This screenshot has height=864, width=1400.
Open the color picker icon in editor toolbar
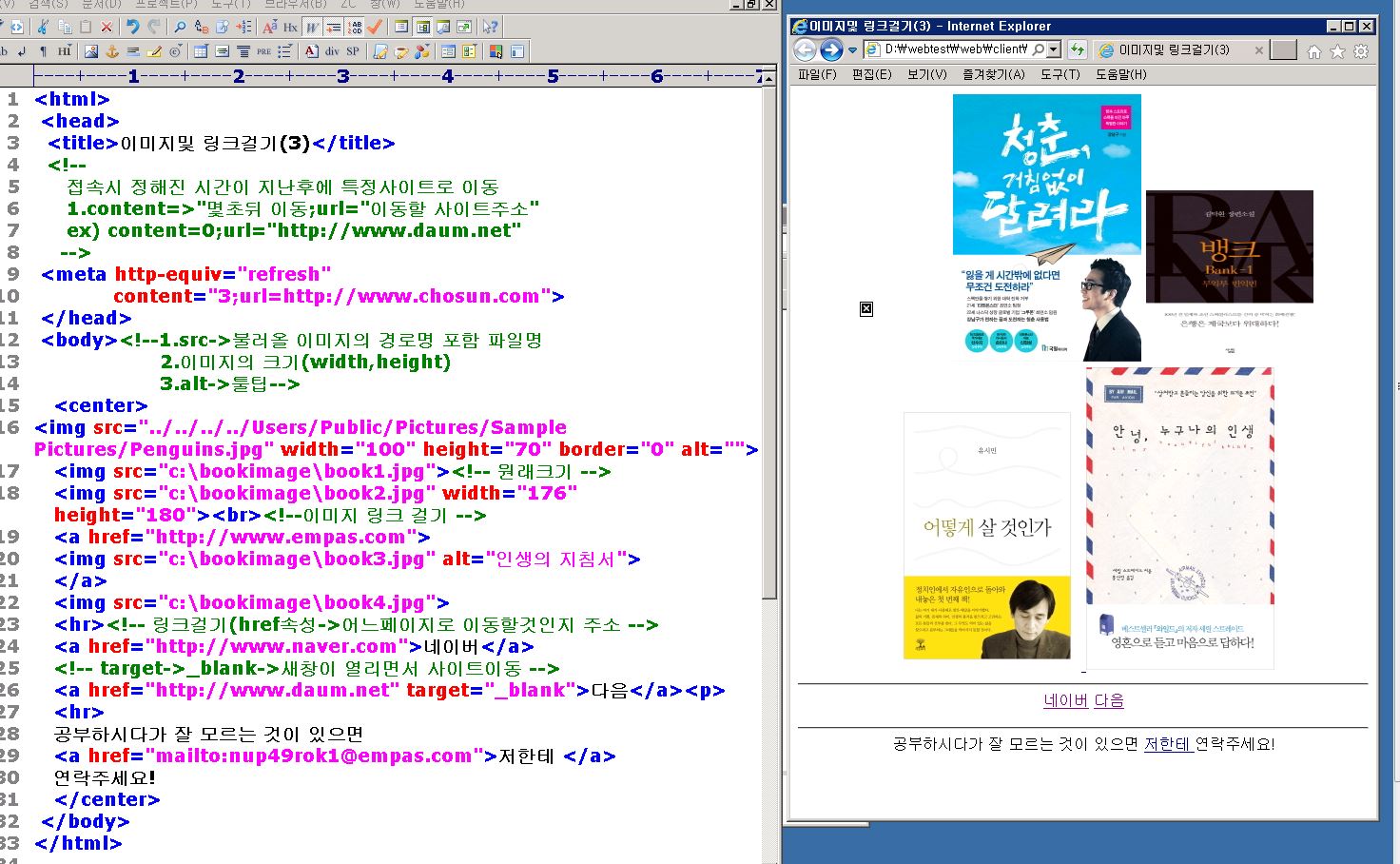(496, 50)
